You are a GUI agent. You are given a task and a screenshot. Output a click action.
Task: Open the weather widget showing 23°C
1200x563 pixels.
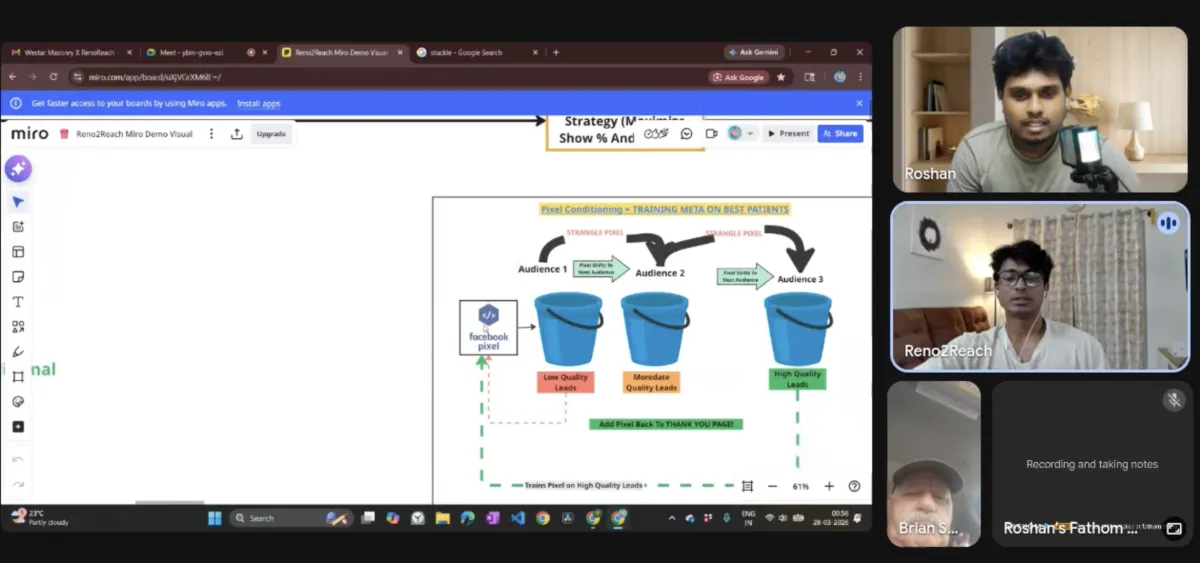click(40, 518)
